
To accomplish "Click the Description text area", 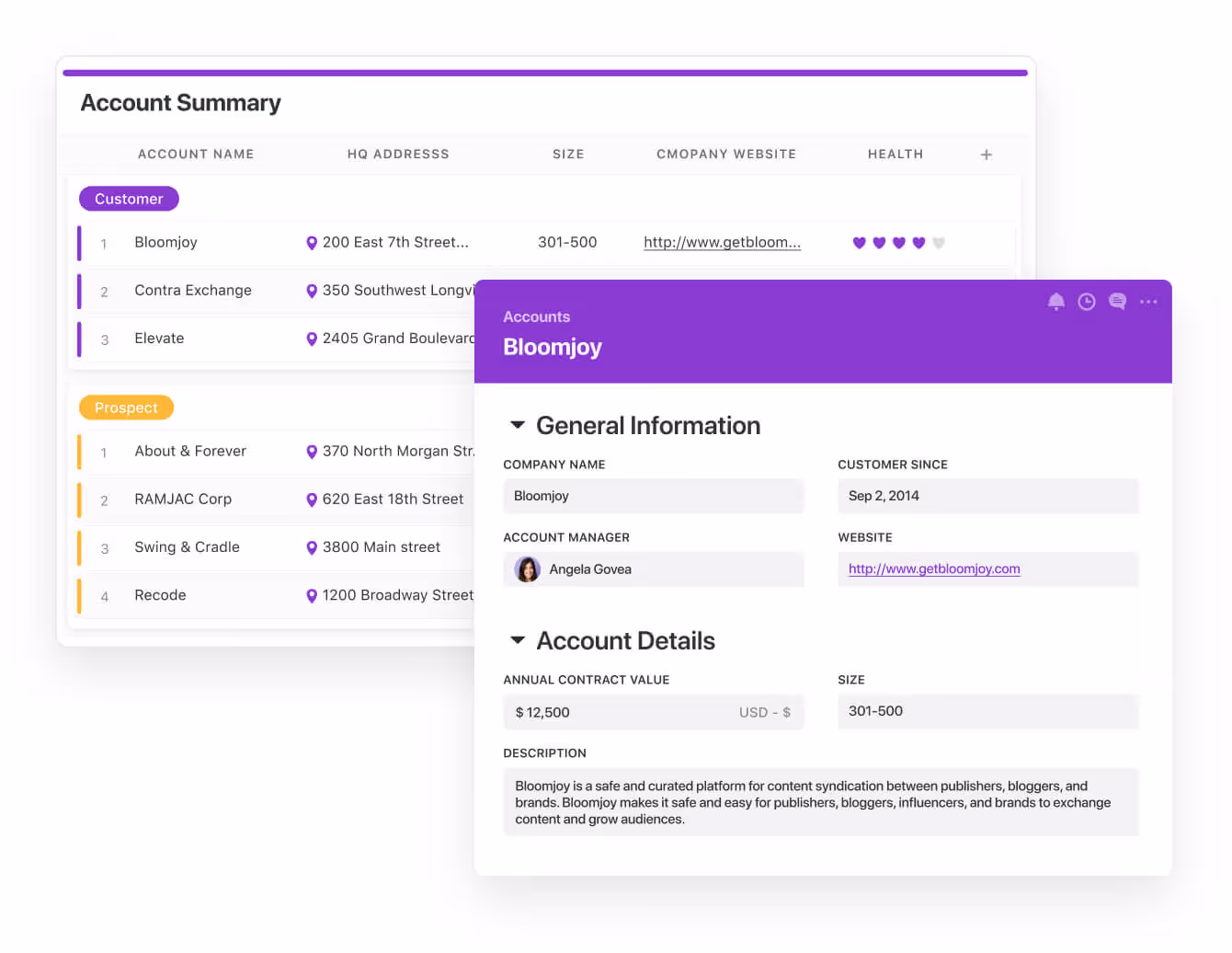I will (x=820, y=802).
